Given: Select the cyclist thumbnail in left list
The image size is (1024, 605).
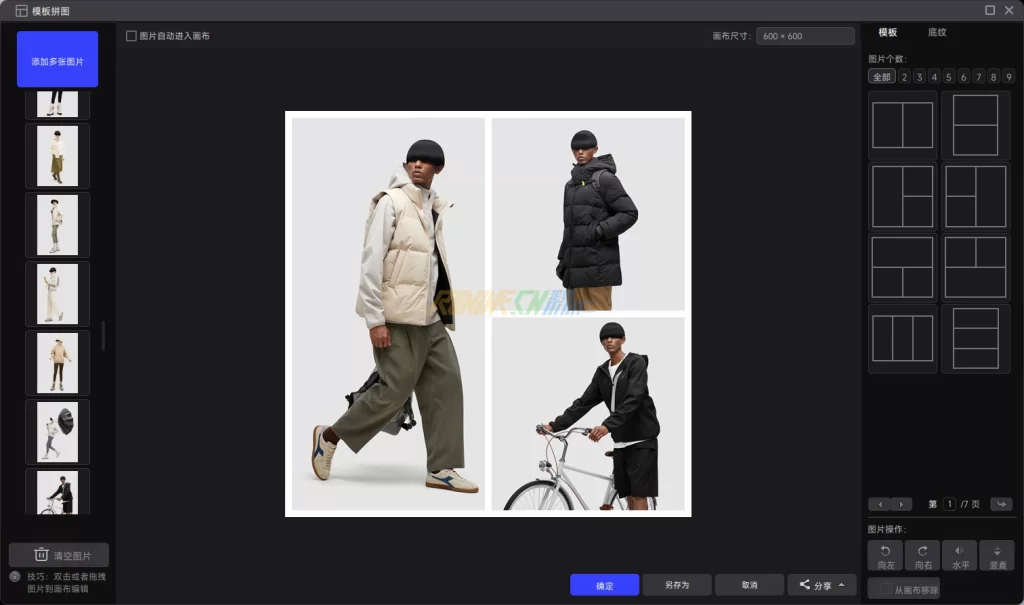Looking at the screenshot, I should point(57,492).
